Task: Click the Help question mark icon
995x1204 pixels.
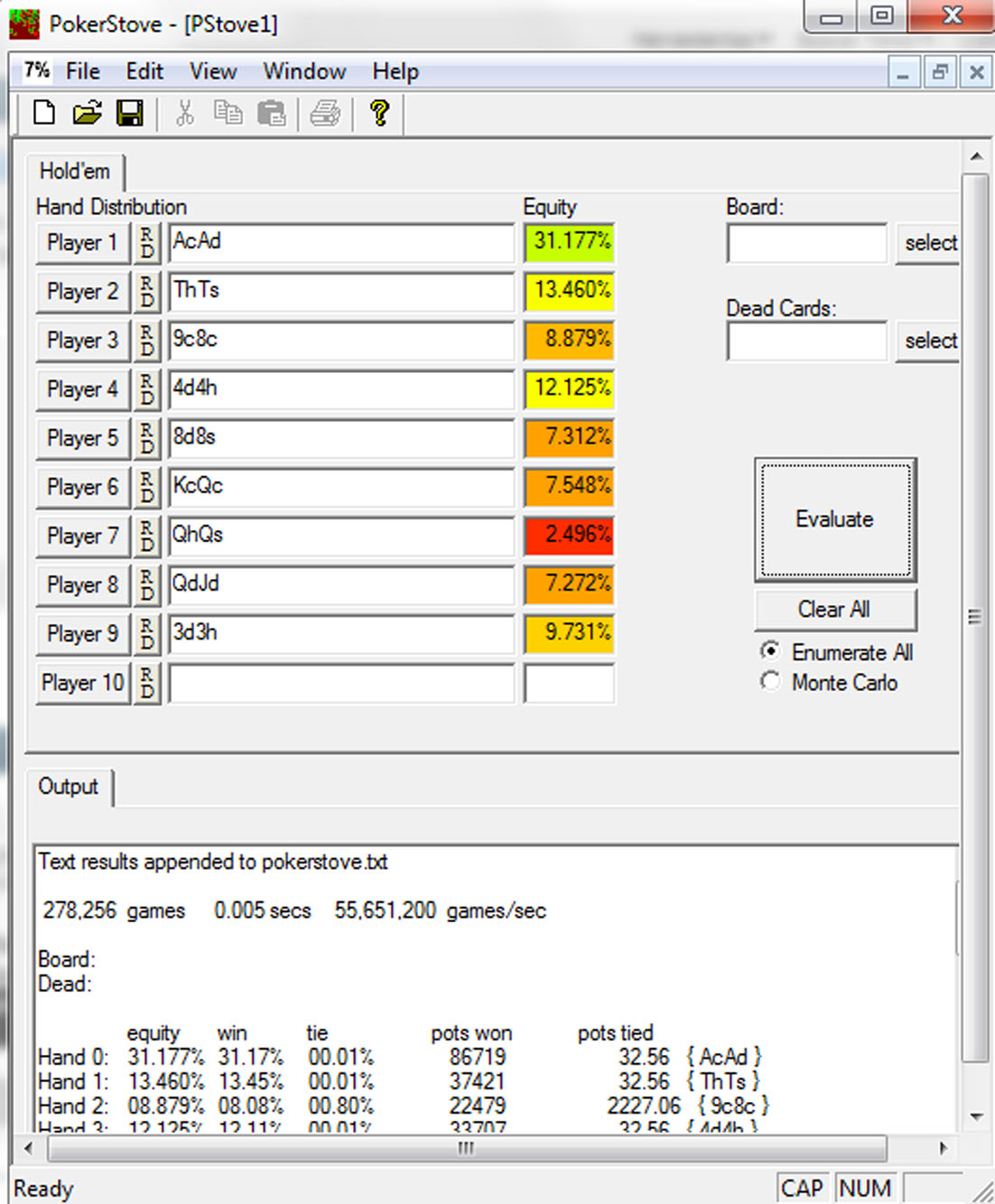Action: 379,113
